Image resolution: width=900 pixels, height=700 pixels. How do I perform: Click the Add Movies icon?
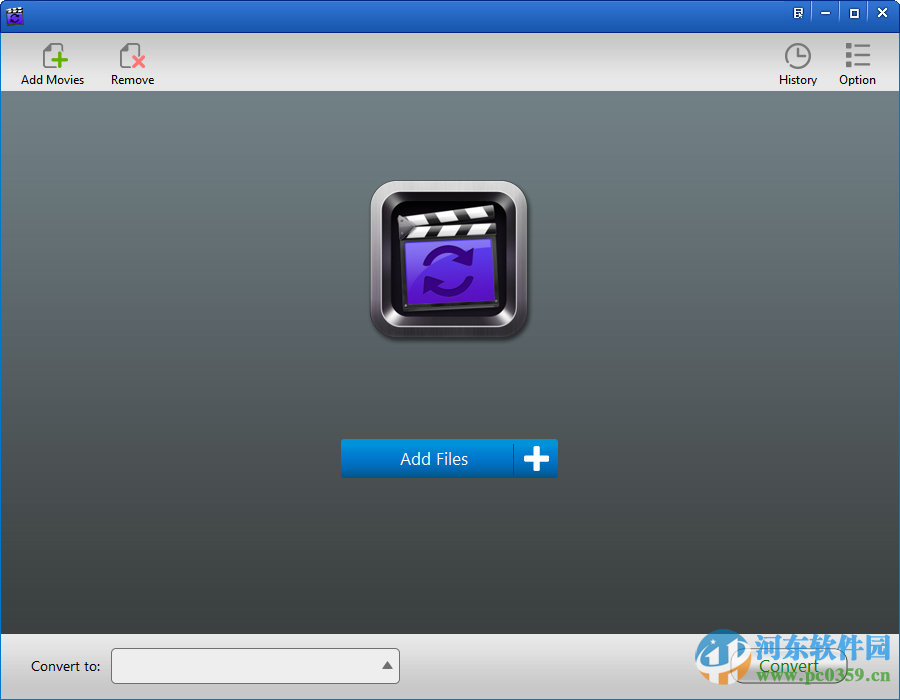[x=52, y=55]
